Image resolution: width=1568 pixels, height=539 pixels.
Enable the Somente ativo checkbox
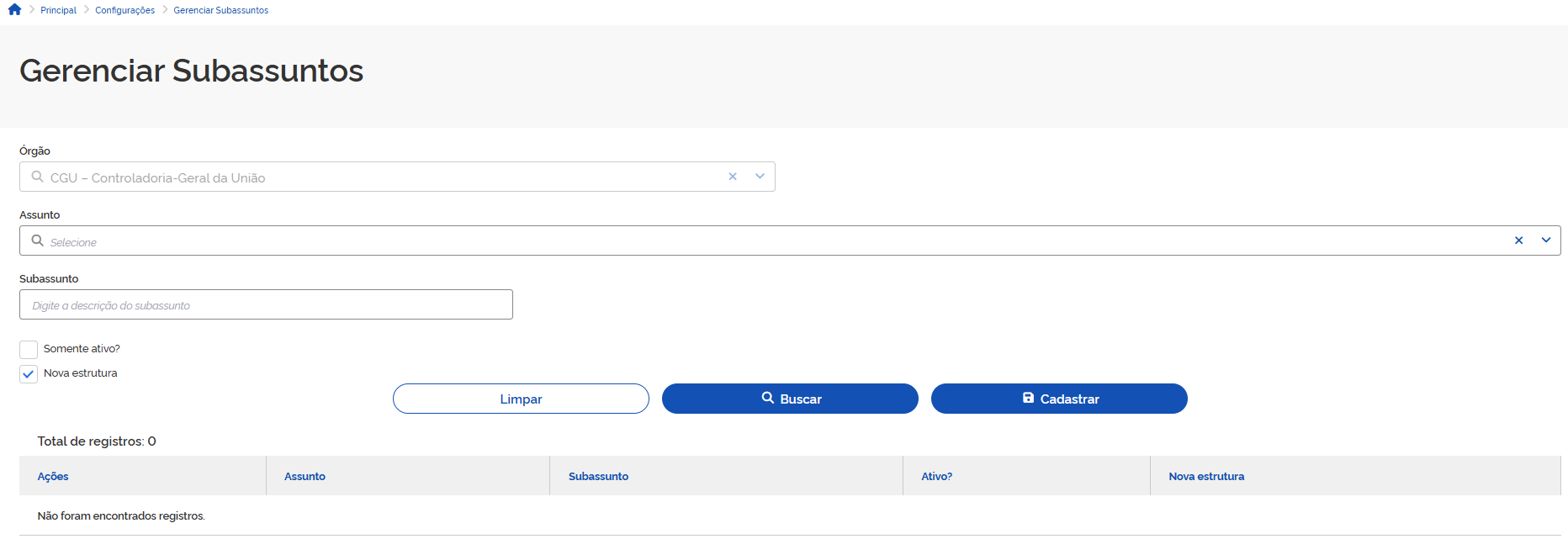29,349
